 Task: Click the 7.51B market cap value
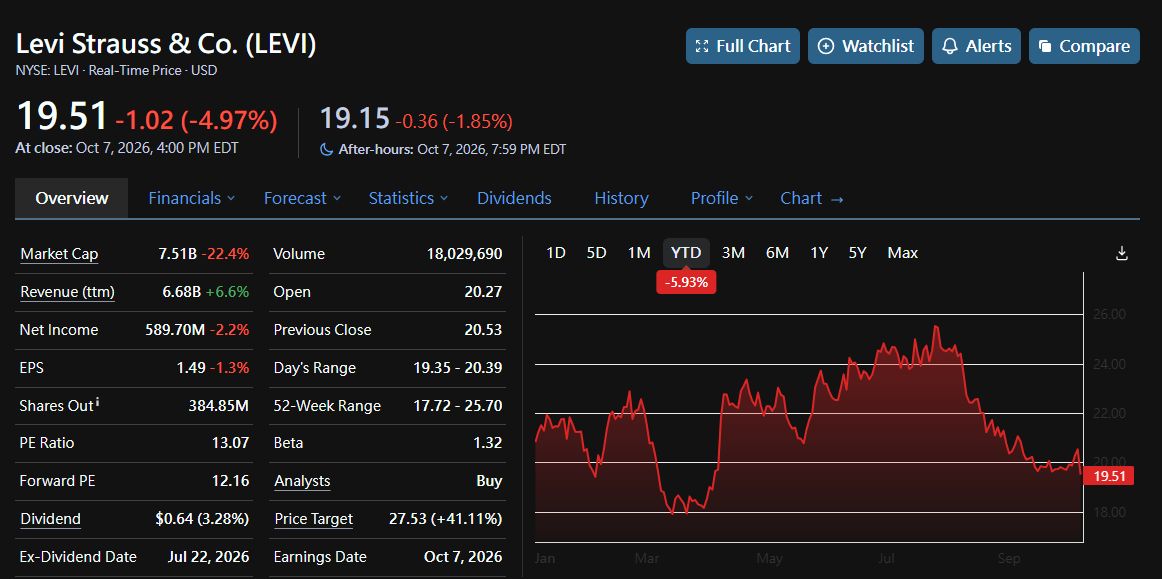tap(178, 254)
